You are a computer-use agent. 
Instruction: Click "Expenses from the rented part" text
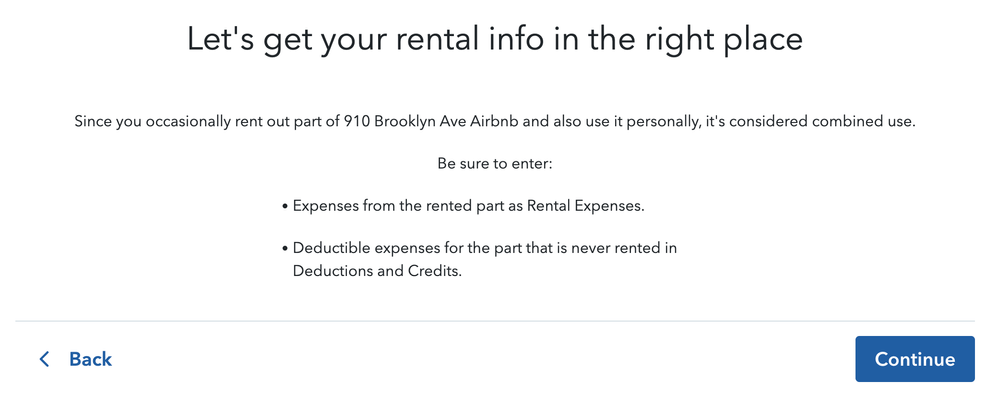tap(399, 205)
